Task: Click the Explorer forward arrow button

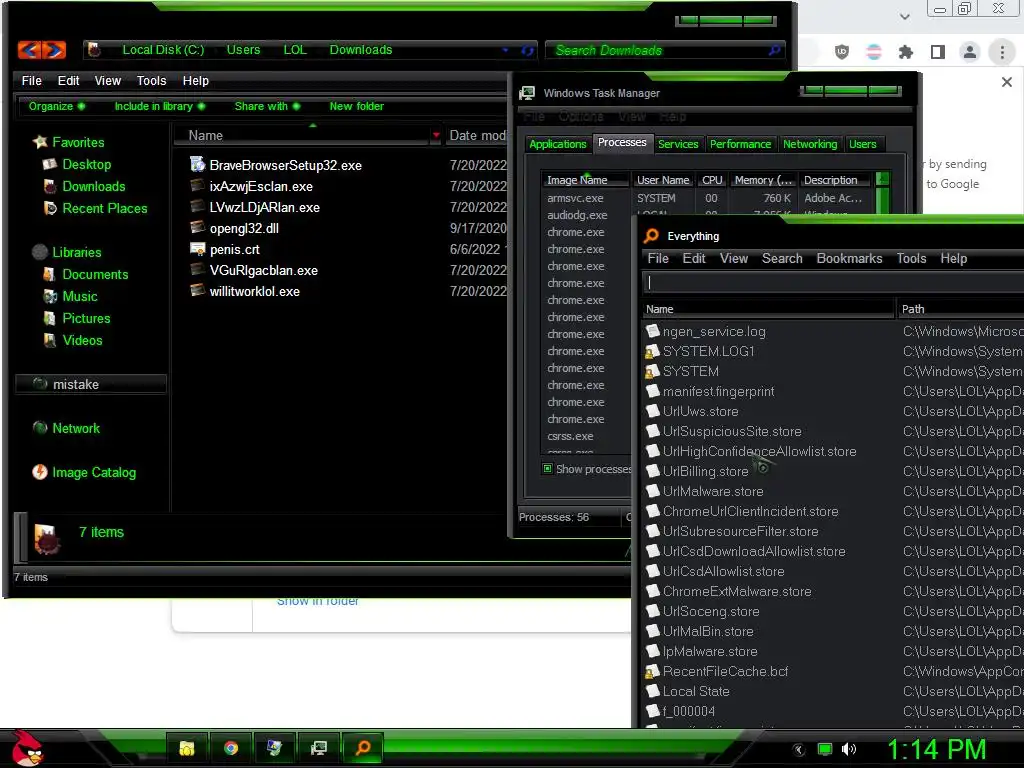Action: pyautogui.click(x=54, y=50)
